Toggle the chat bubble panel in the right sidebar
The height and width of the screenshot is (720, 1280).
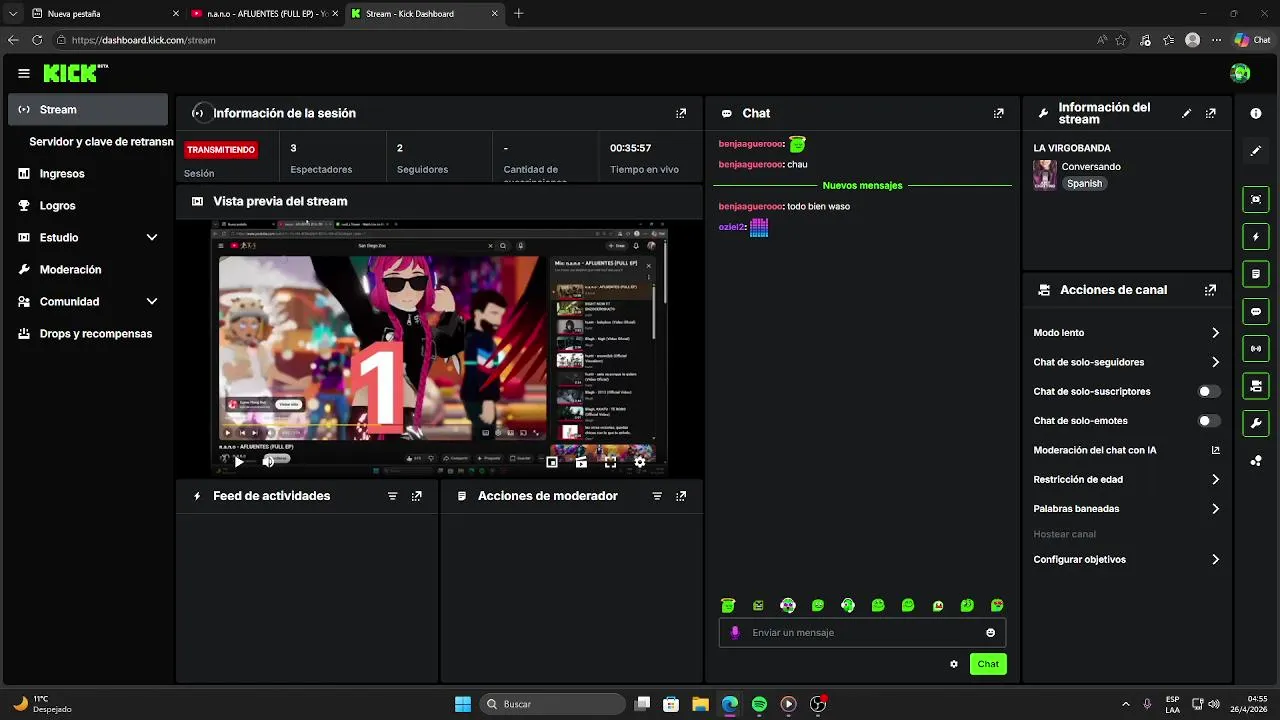pyautogui.click(x=1256, y=312)
